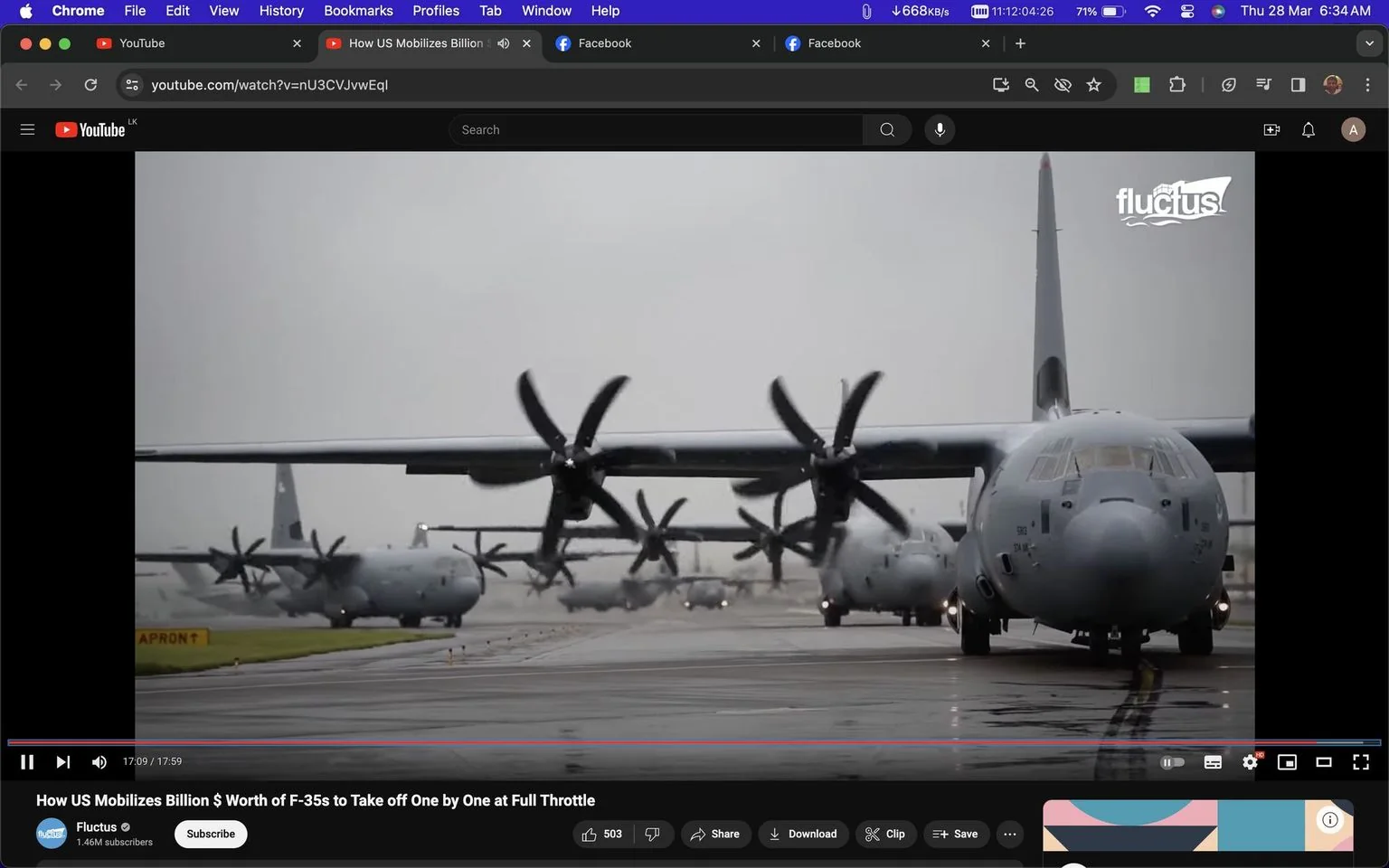Open the battery status menu
Viewport: 1389px width, 868px height.
coord(1101,11)
